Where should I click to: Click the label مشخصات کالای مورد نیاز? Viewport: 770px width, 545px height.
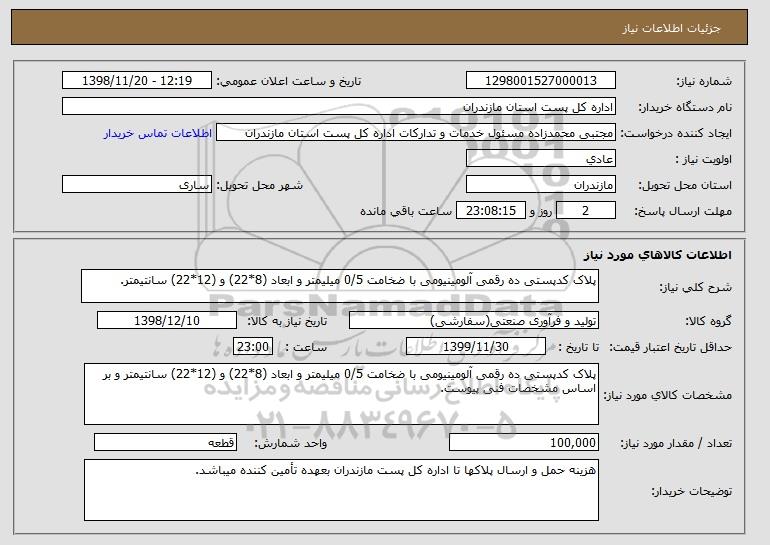[x=667, y=395]
